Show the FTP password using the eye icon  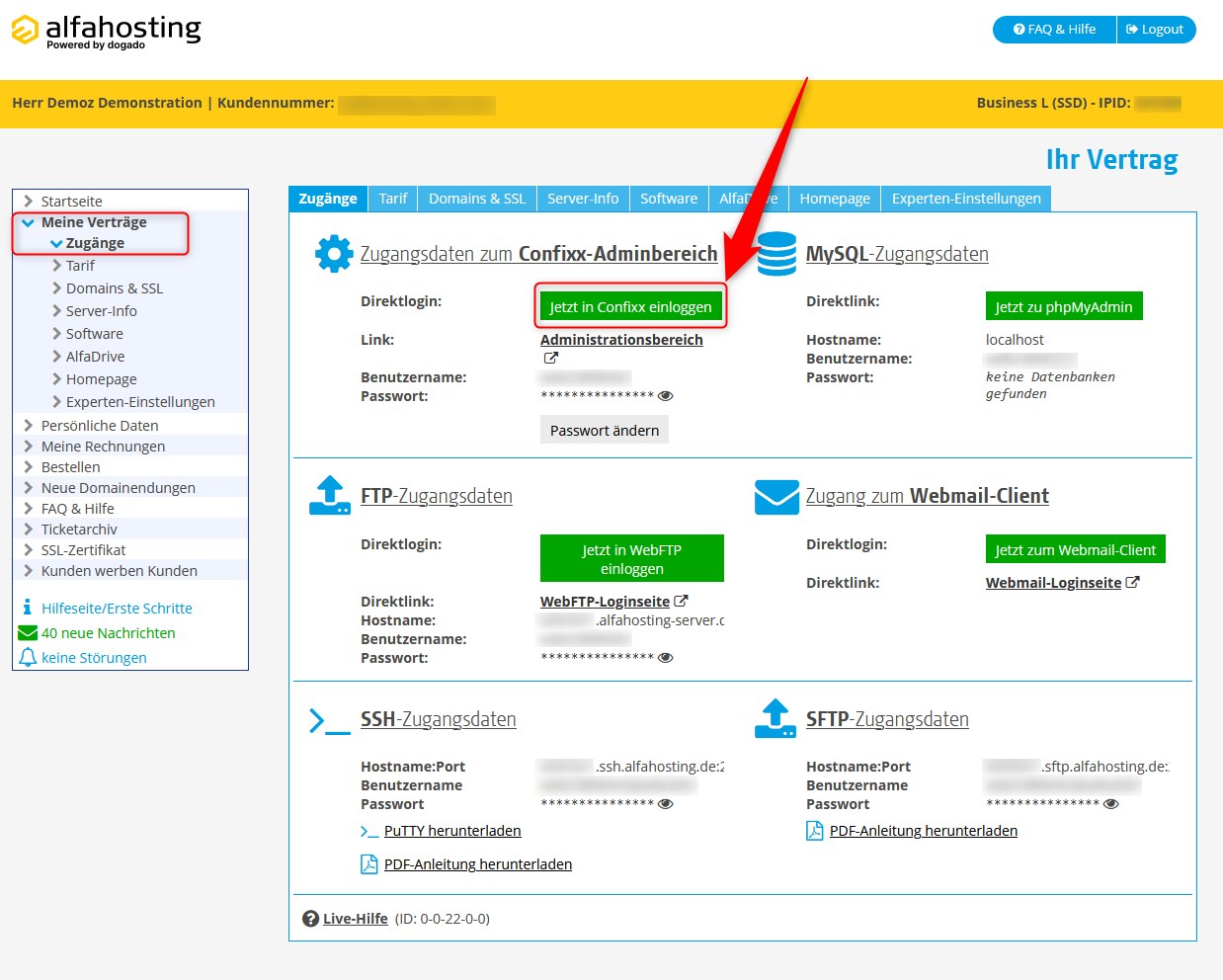(666, 657)
